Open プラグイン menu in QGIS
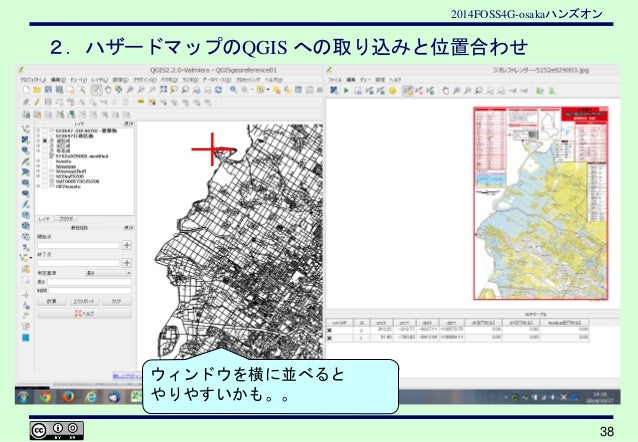The width and height of the screenshot is (638, 442). (145, 80)
